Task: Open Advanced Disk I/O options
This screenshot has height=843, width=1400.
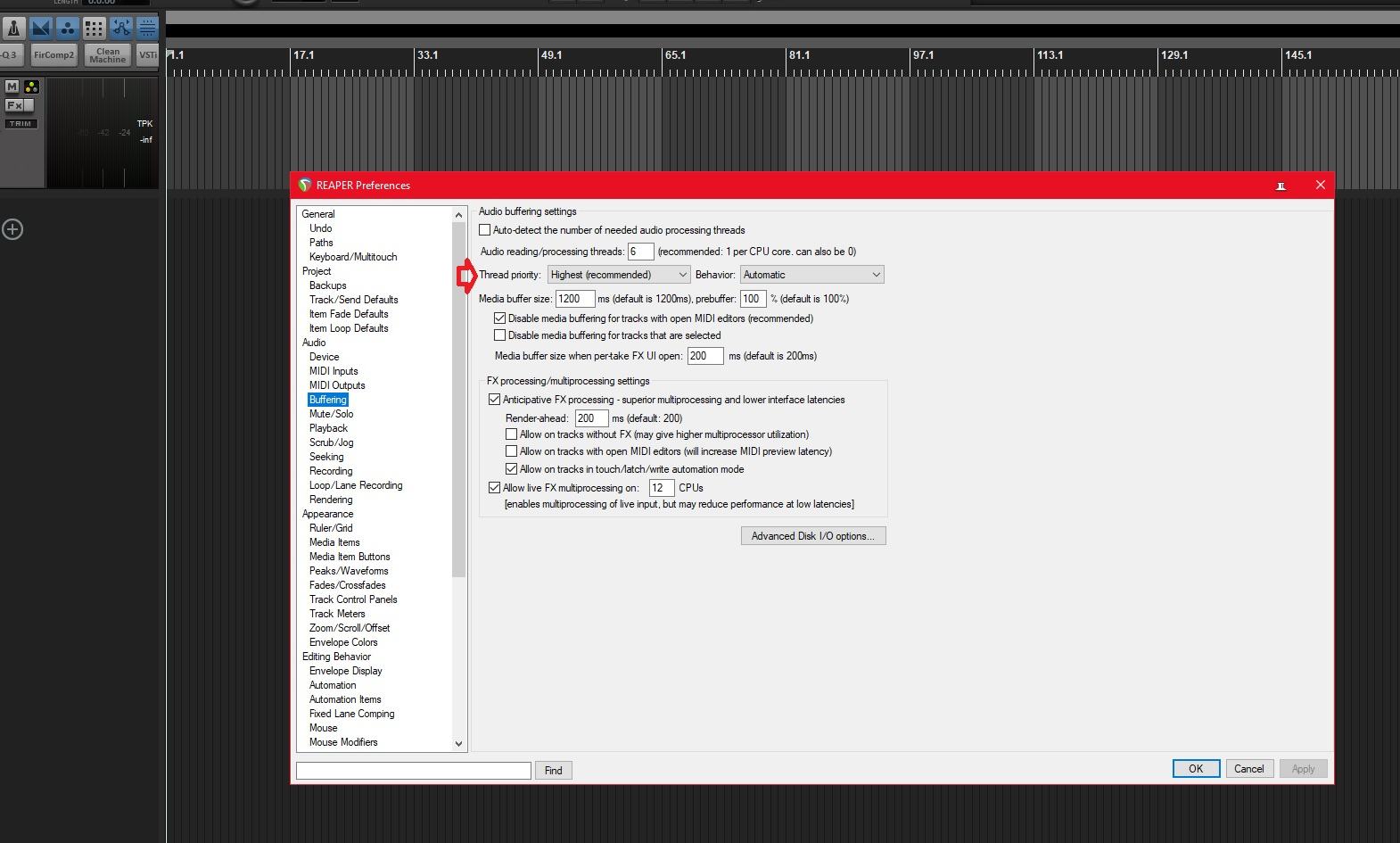Action: pyautogui.click(x=813, y=536)
